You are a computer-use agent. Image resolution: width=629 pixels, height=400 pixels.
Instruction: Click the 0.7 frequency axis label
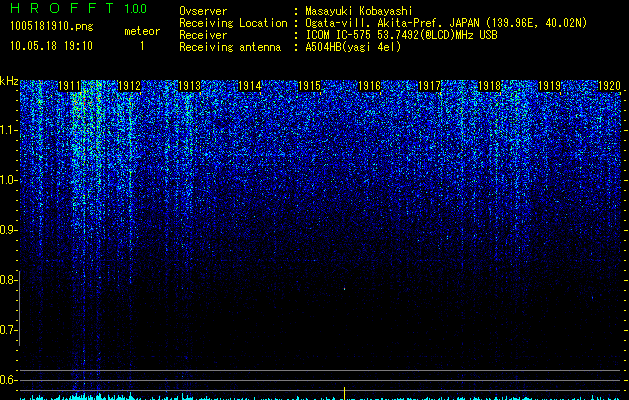coord(8,330)
